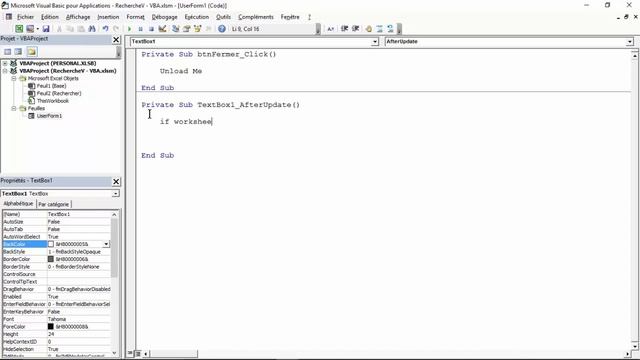Image resolution: width=640 pixels, height=360 pixels.
Task: Expand VBAProject (PERSONAL.XLSB) tree node
Action: 5,63
